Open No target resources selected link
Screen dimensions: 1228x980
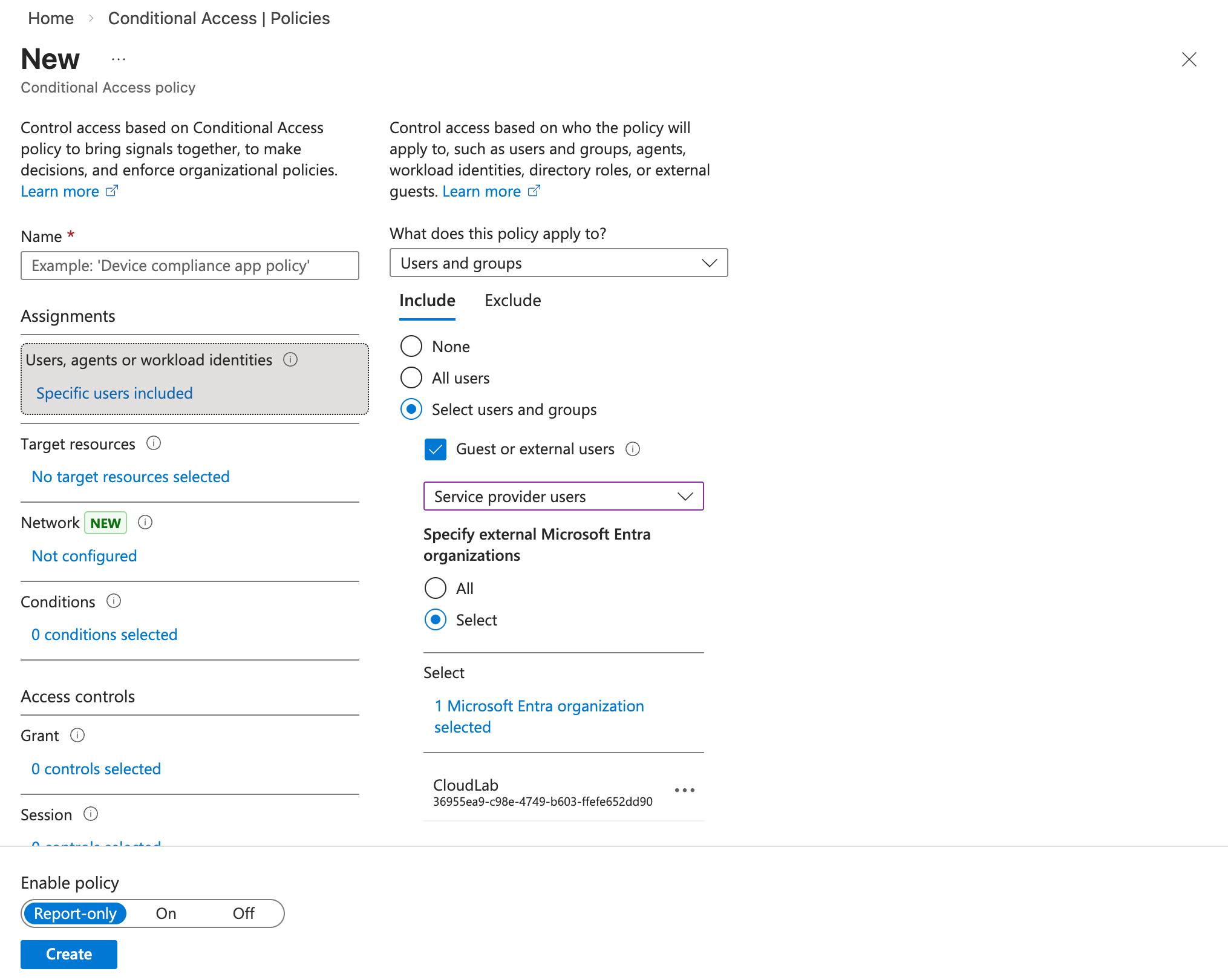pos(131,477)
